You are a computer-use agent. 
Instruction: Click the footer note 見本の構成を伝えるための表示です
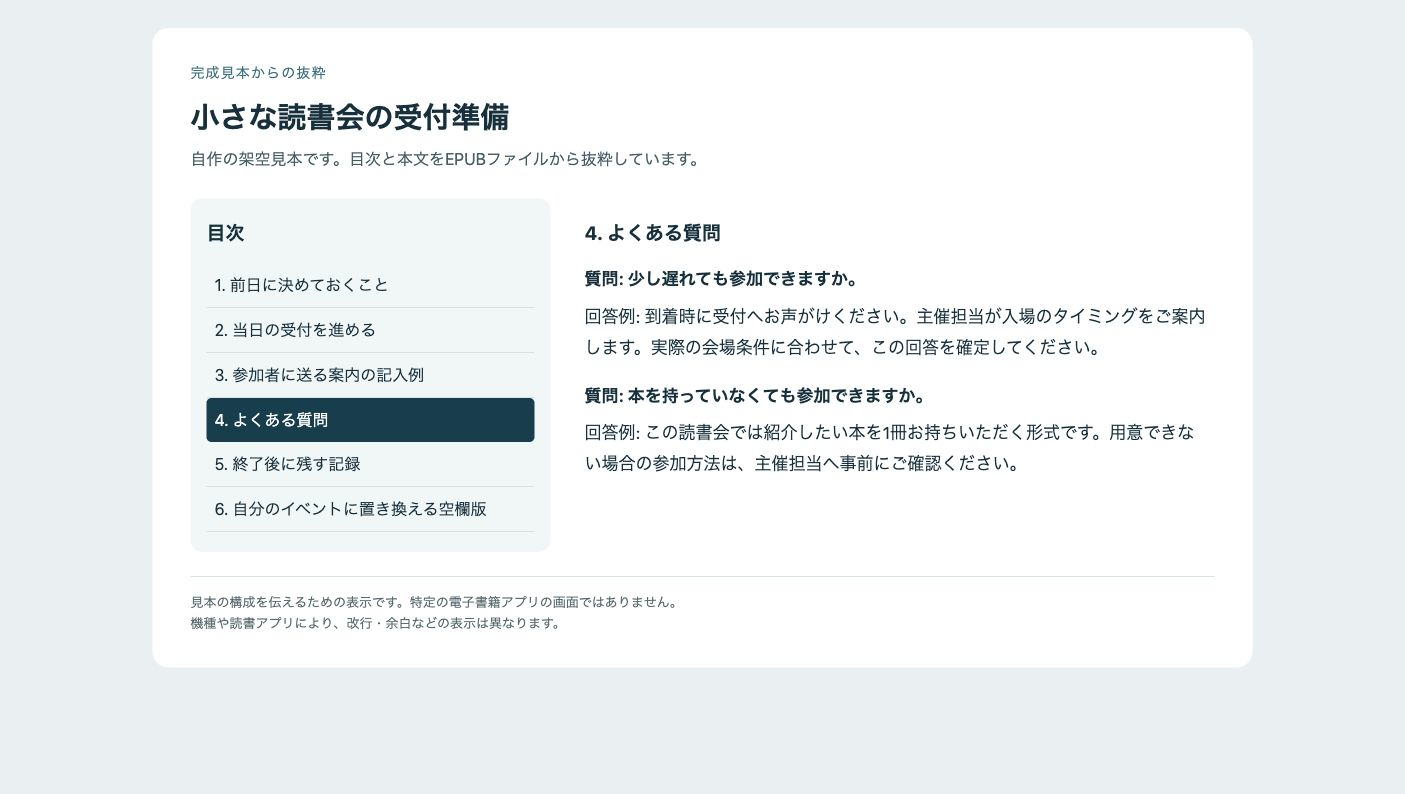tap(436, 603)
